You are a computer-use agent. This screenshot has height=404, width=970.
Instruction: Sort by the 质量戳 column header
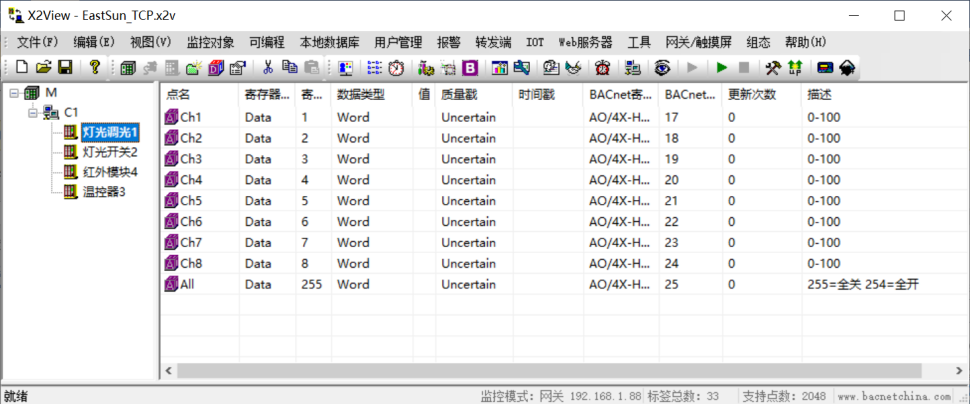(x=474, y=95)
